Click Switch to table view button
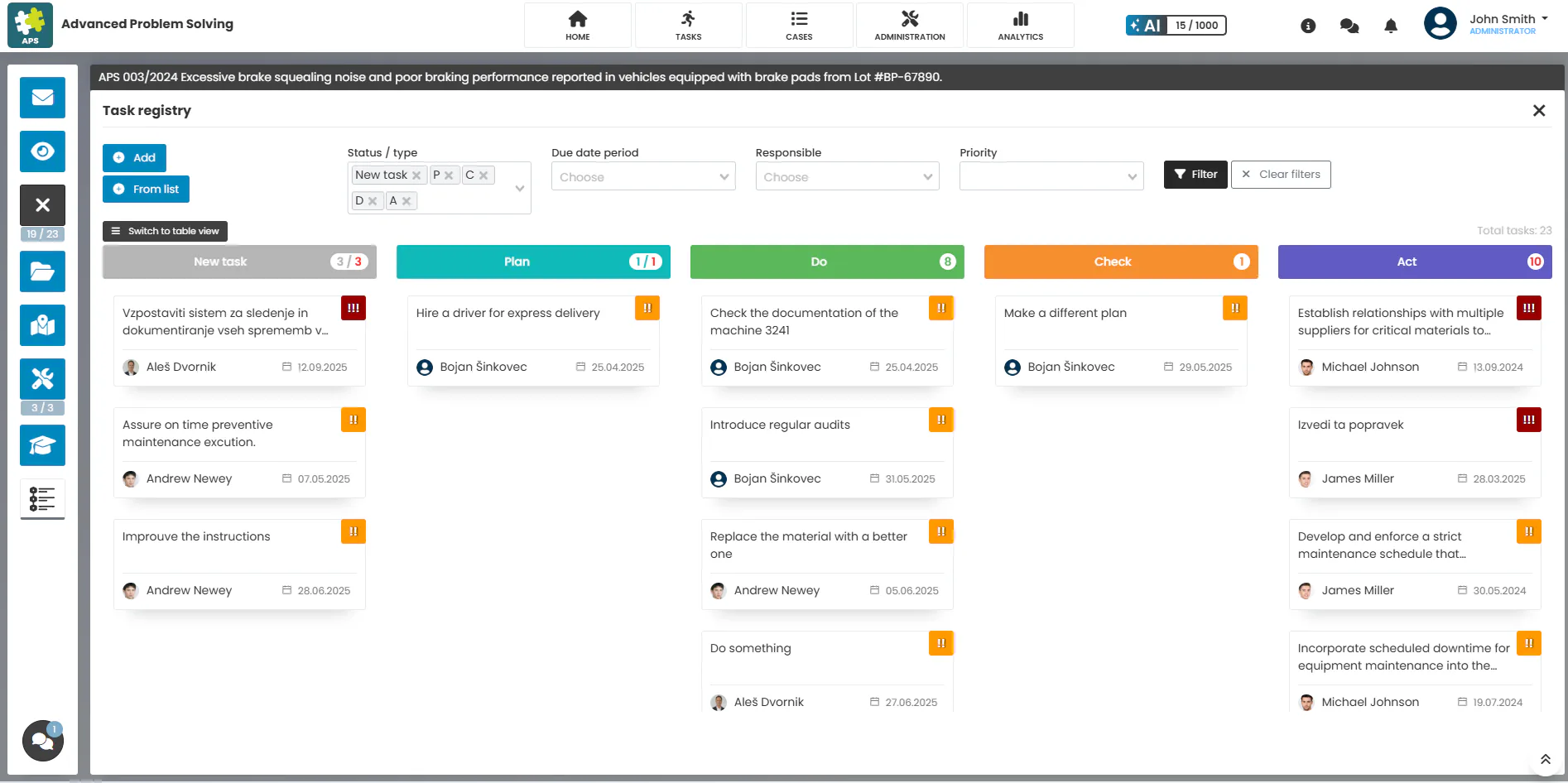The height and width of the screenshot is (783, 1568). pyautogui.click(x=165, y=232)
